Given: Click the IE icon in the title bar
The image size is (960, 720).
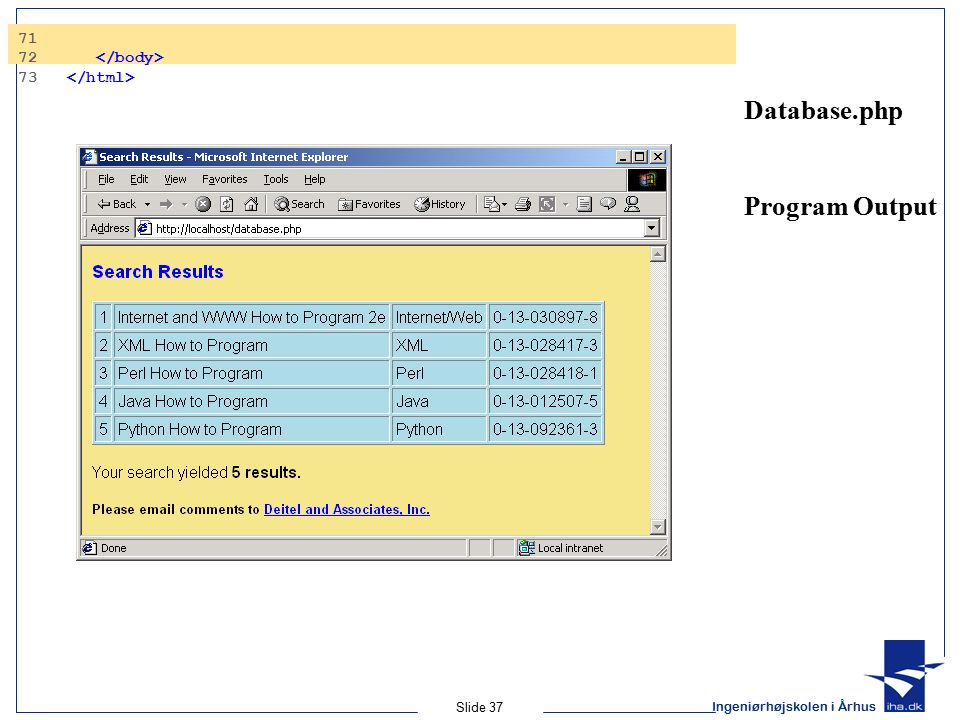Looking at the screenshot, I should click(x=89, y=157).
